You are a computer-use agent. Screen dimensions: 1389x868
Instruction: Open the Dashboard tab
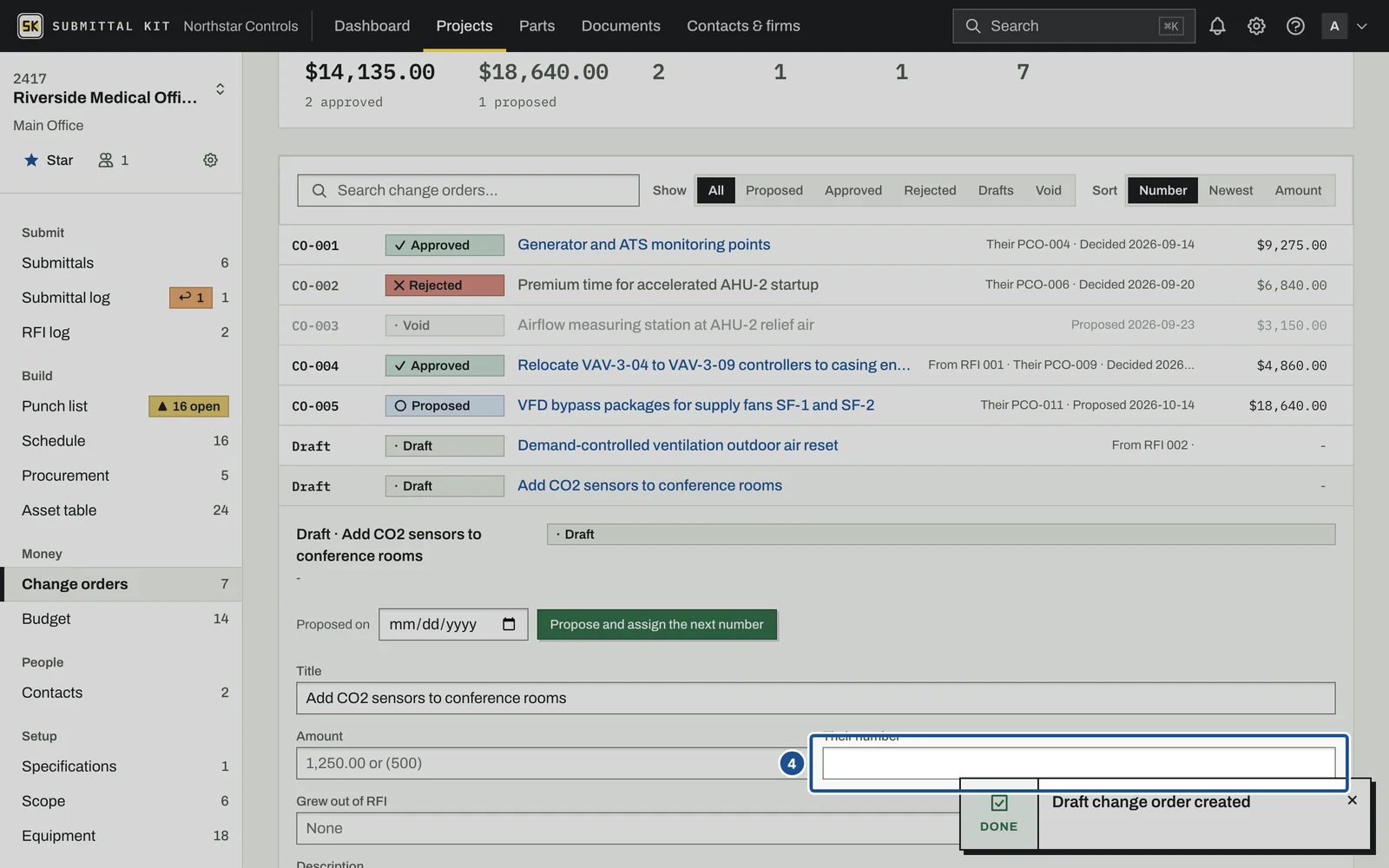pos(372,26)
